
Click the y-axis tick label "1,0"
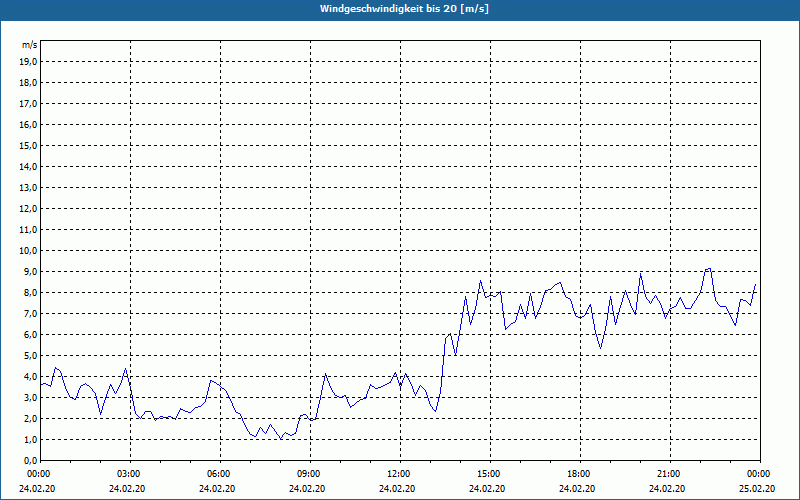[x=30, y=440]
